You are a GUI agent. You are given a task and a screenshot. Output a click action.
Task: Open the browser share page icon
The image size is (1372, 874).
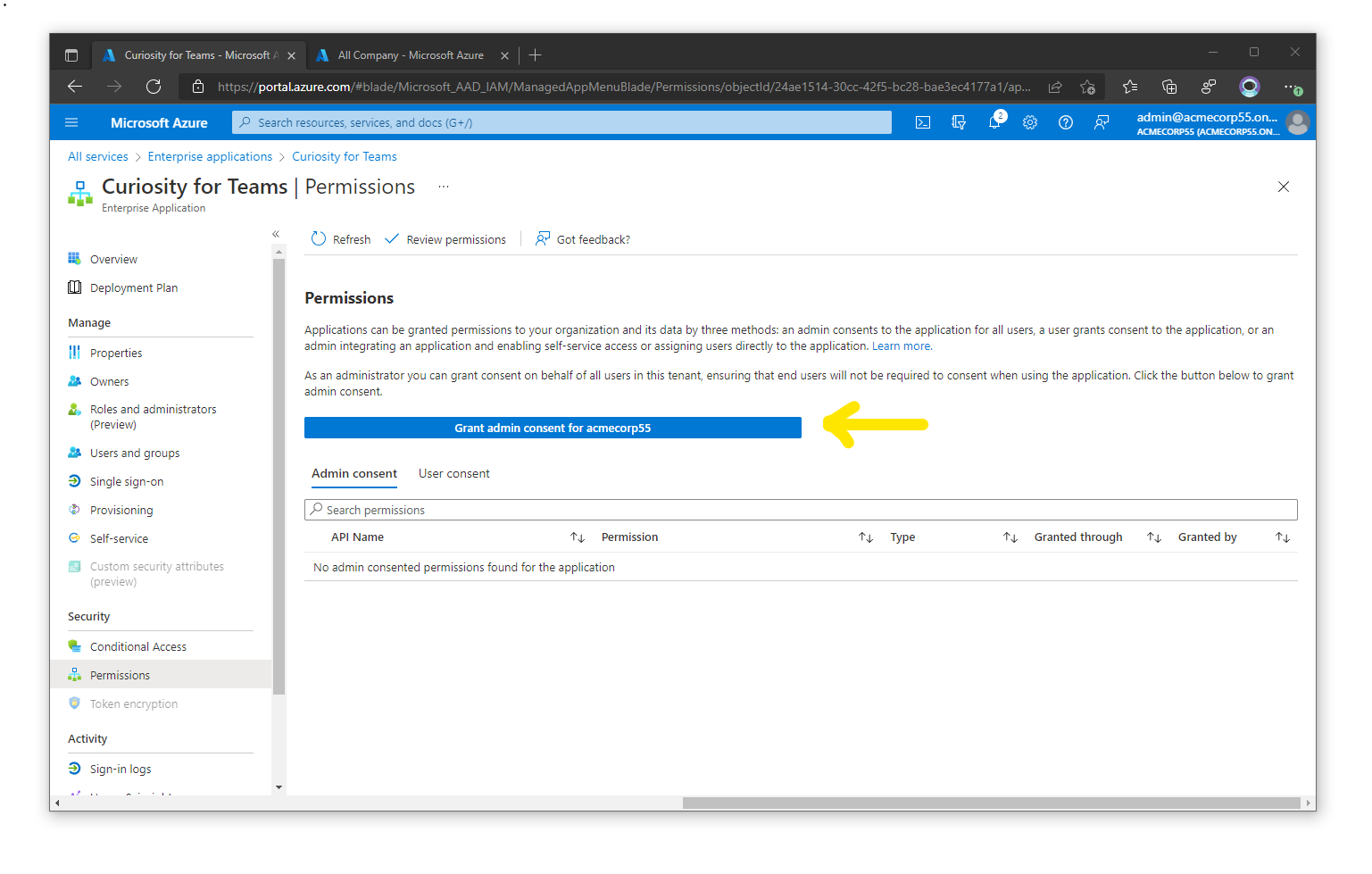pyautogui.click(x=1055, y=87)
